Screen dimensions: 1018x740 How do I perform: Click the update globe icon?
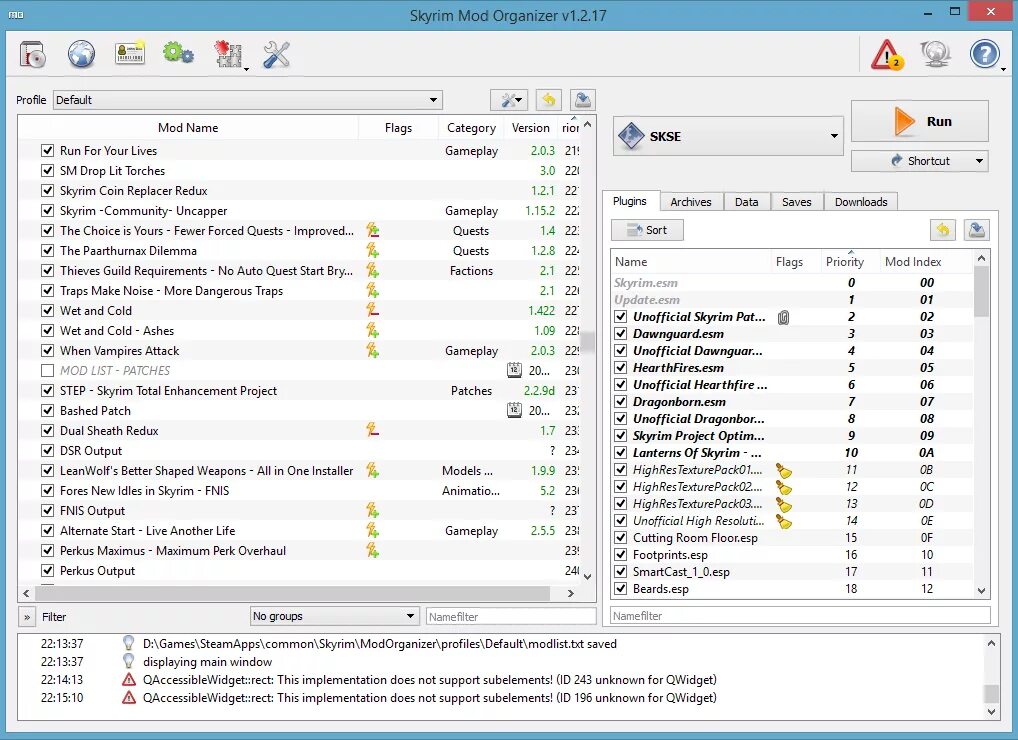[935, 55]
